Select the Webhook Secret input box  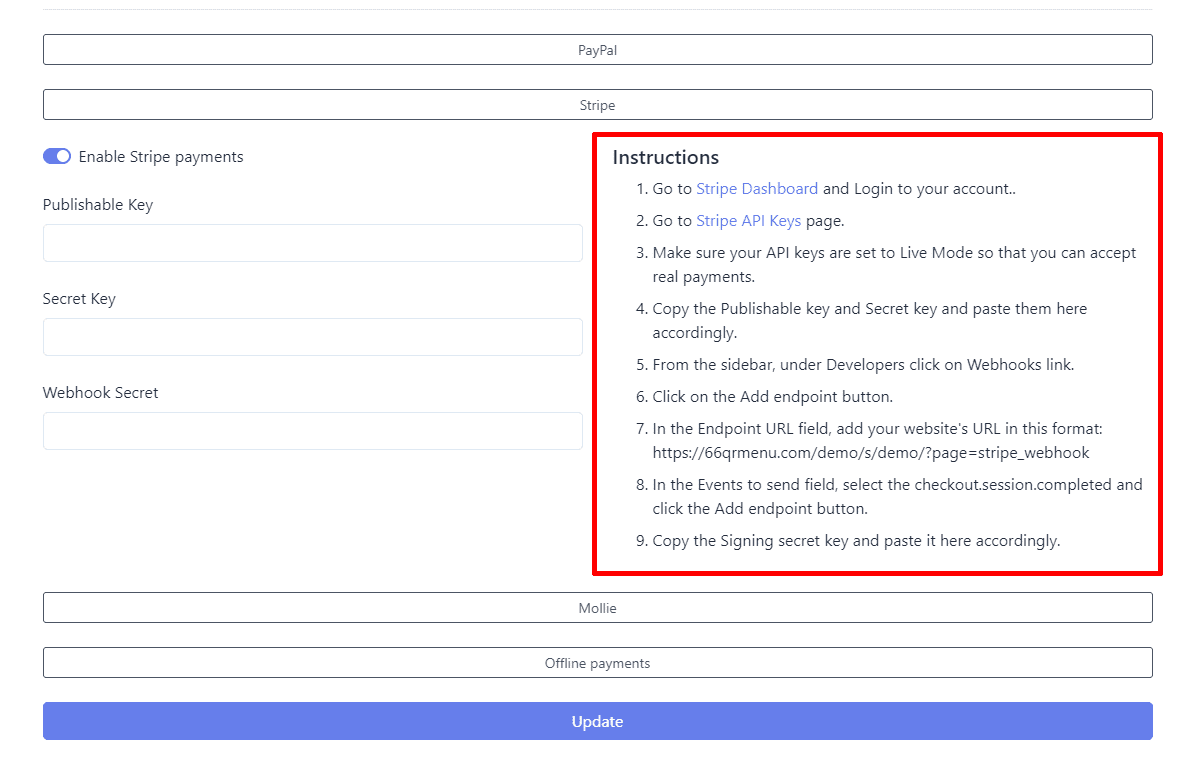point(312,431)
